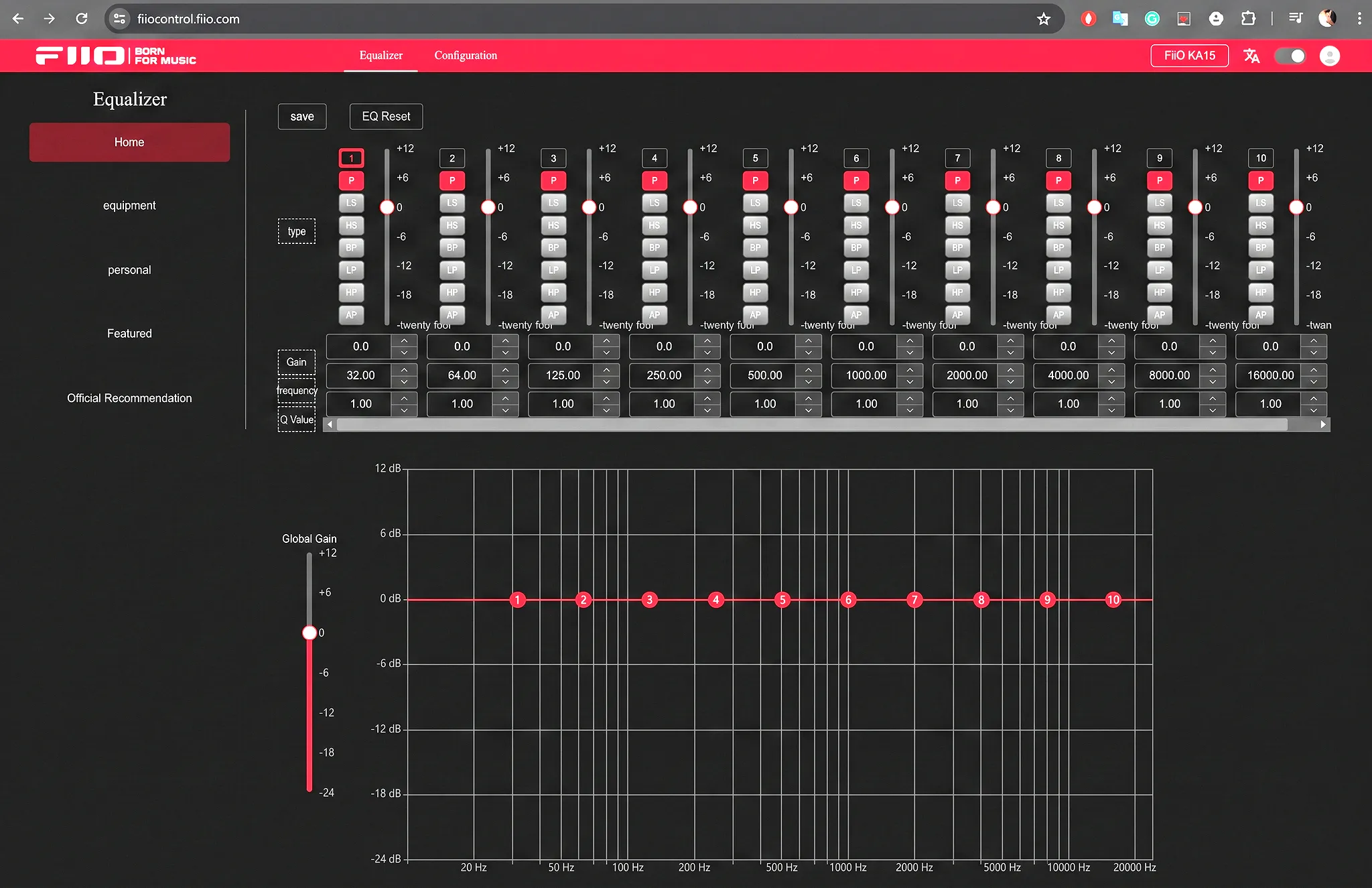Reload the page using the refresh icon
Screen dimensions: 1372x888
(x=82, y=19)
